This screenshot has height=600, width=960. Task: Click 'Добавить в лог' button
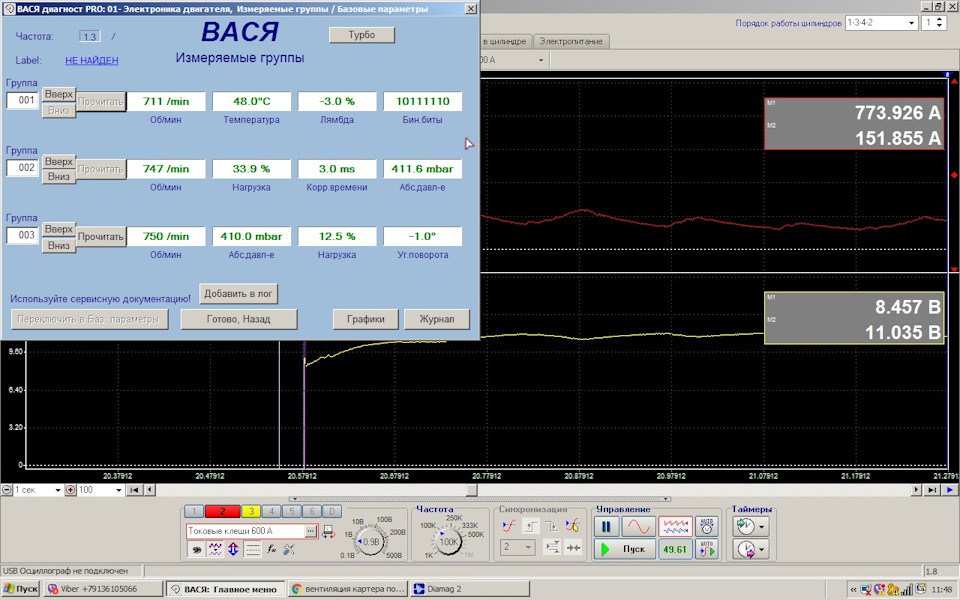[x=238, y=293]
